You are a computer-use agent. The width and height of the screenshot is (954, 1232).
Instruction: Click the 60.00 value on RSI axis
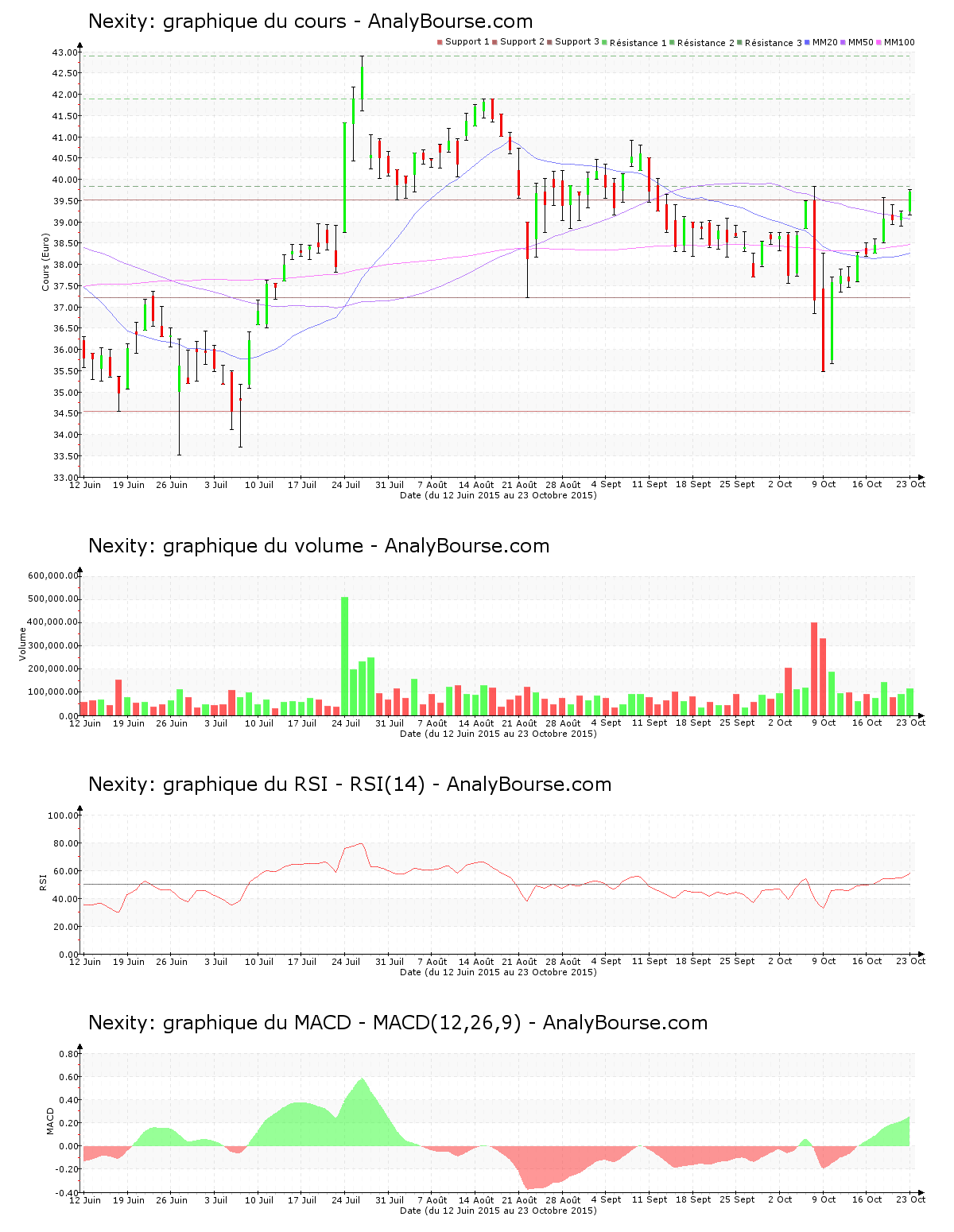pyautogui.click(x=65, y=871)
